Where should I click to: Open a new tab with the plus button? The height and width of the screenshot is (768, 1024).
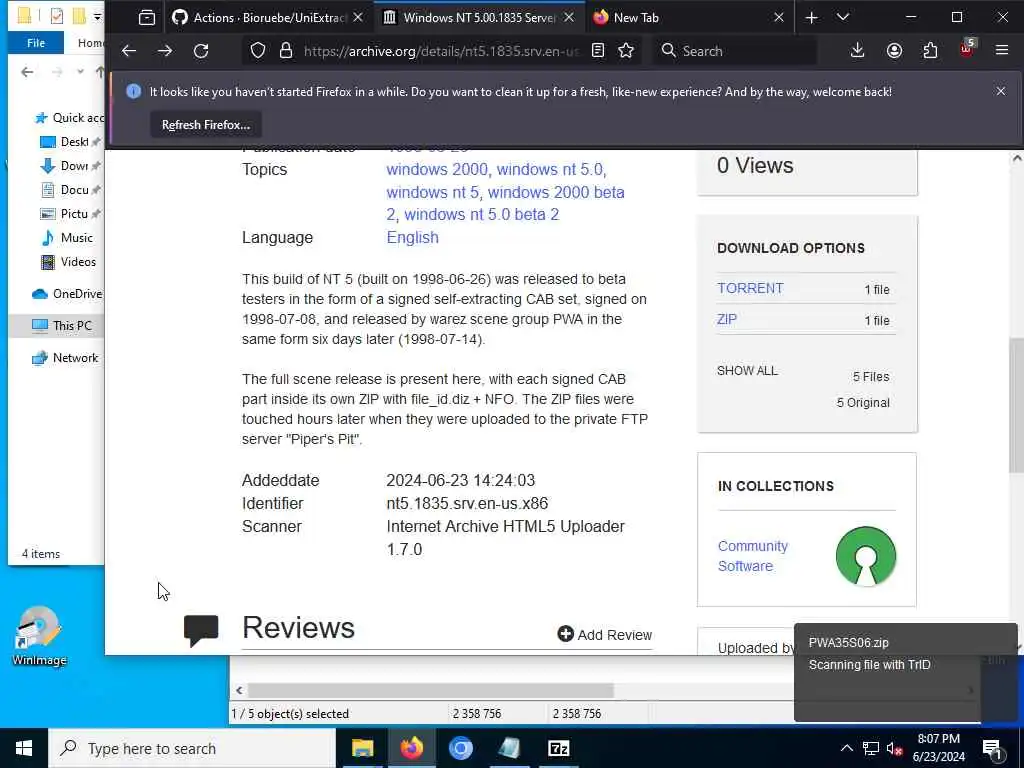[x=811, y=18]
